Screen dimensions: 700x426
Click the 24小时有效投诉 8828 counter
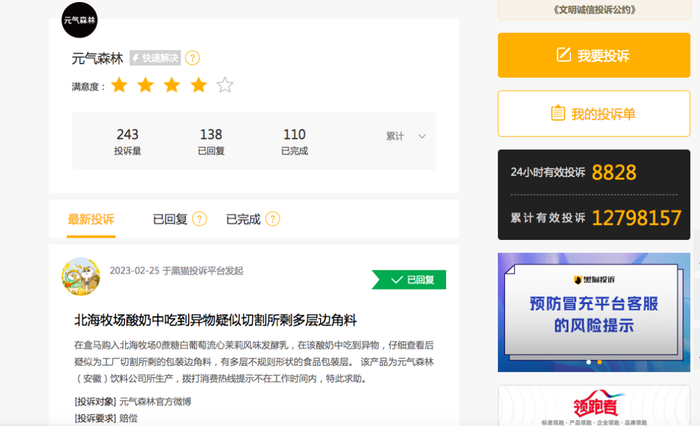tap(574, 172)
